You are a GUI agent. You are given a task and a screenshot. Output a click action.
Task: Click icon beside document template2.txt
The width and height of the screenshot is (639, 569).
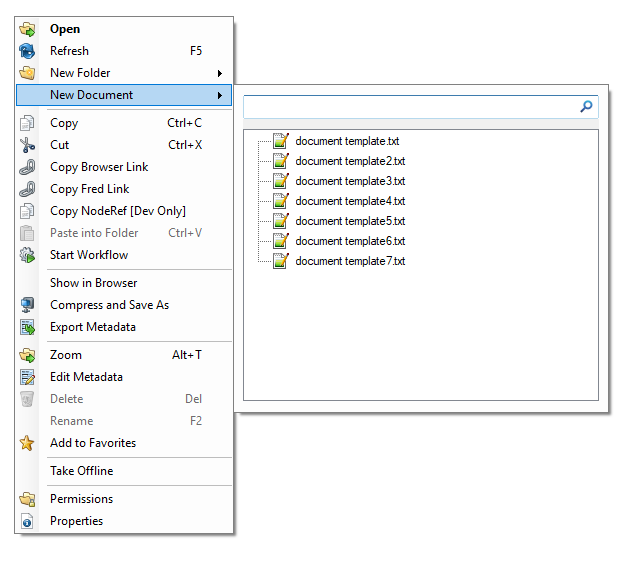click(x=281, y=161)
